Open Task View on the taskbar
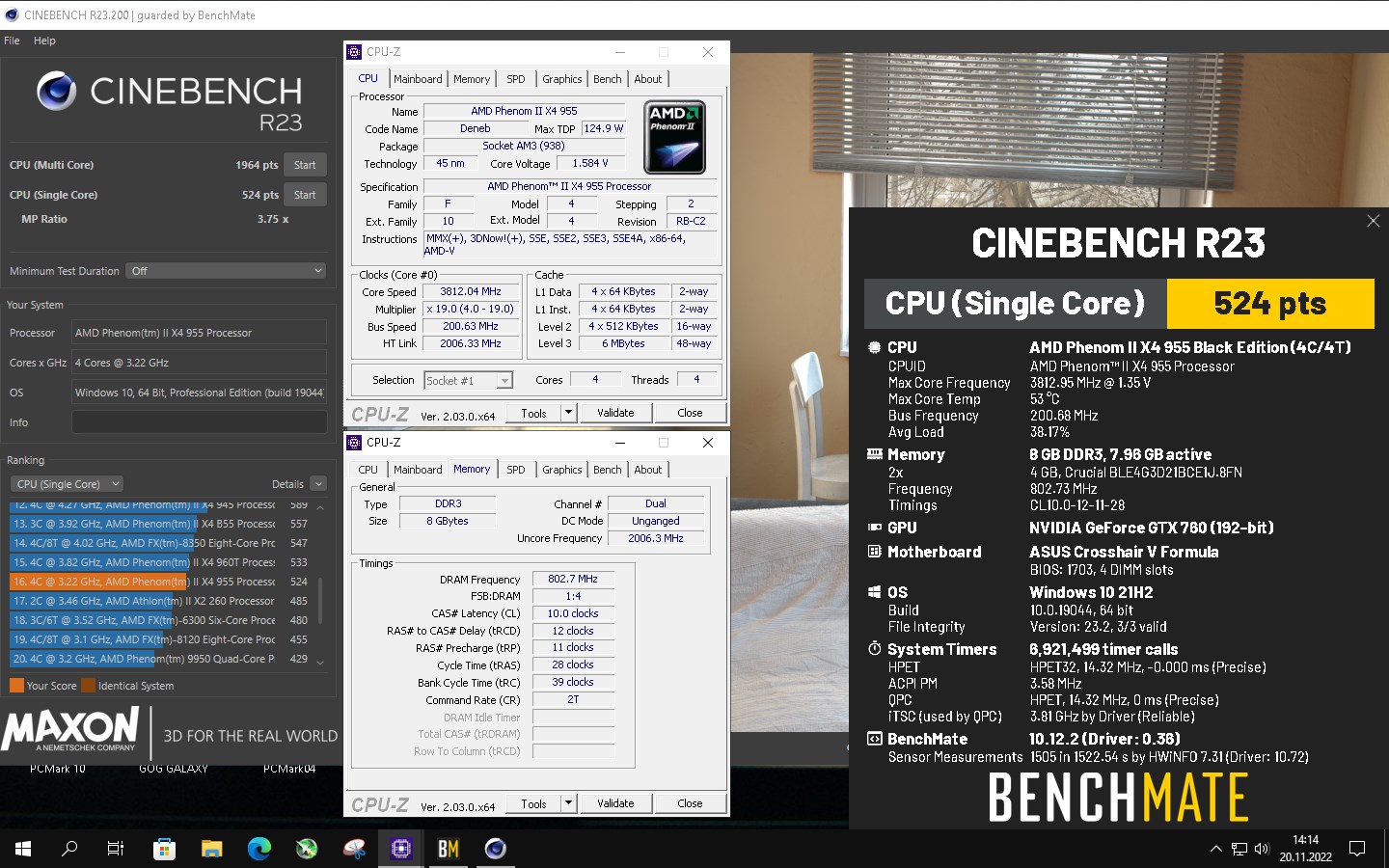The image size is (1389, 868). click(x=116, y=849)
